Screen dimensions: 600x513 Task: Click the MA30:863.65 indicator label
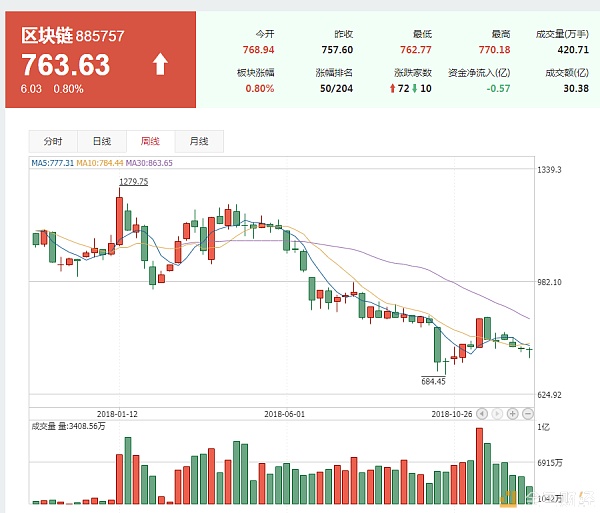click(149, 163)
